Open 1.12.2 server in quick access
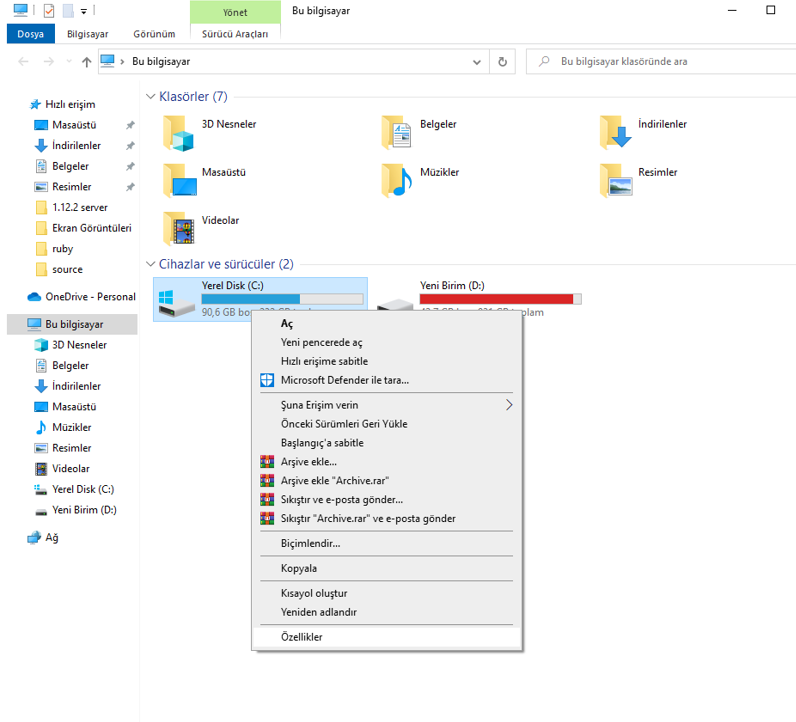 72,208
